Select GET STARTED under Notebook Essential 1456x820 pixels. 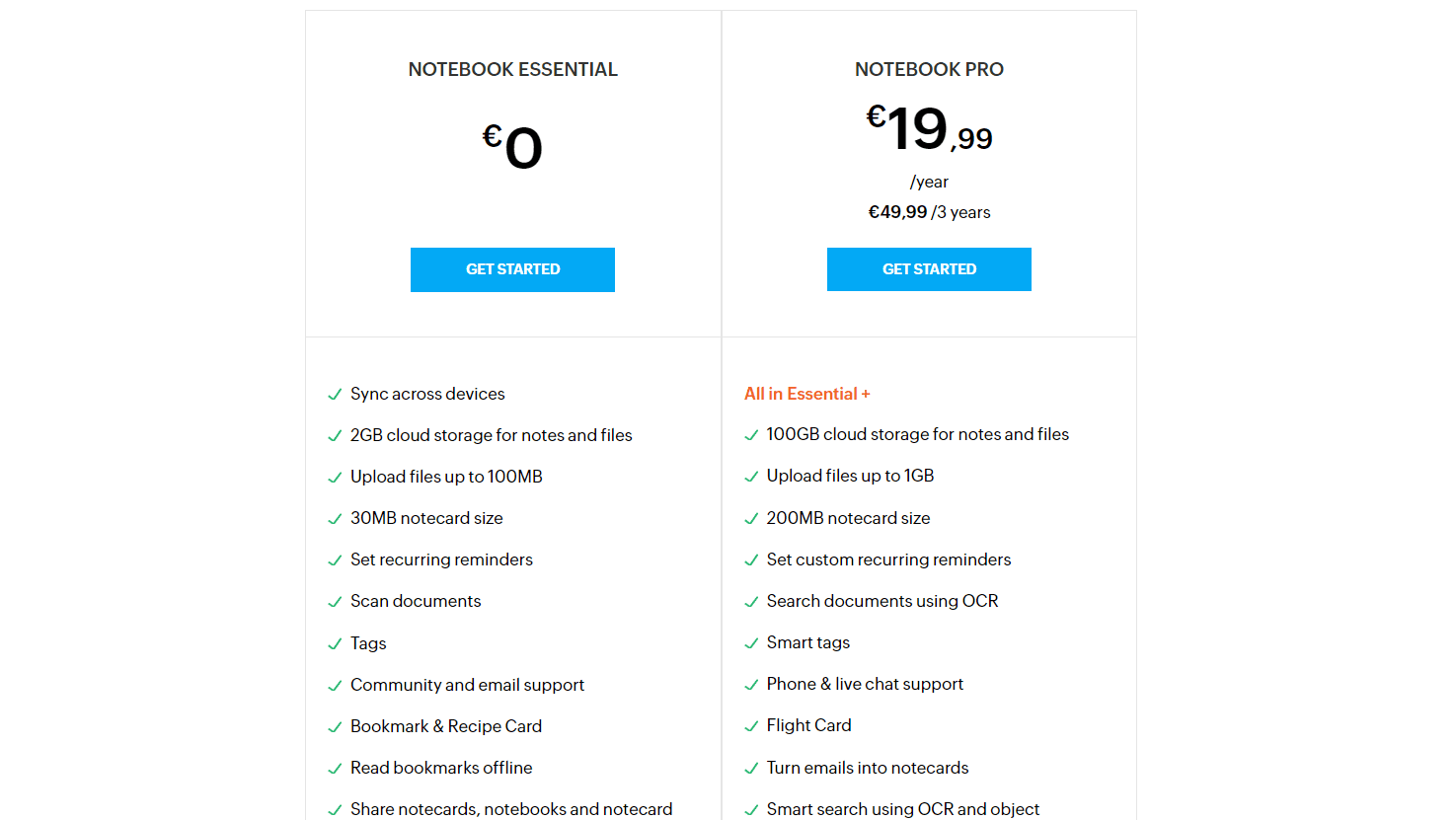click(x=512, y=268)
